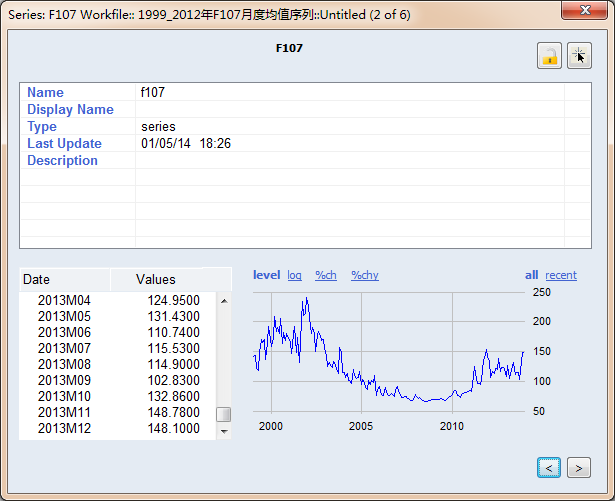This screenshot has height=501, width=615.
Task: Click the padlock lock icon
Action: [549, 56]
